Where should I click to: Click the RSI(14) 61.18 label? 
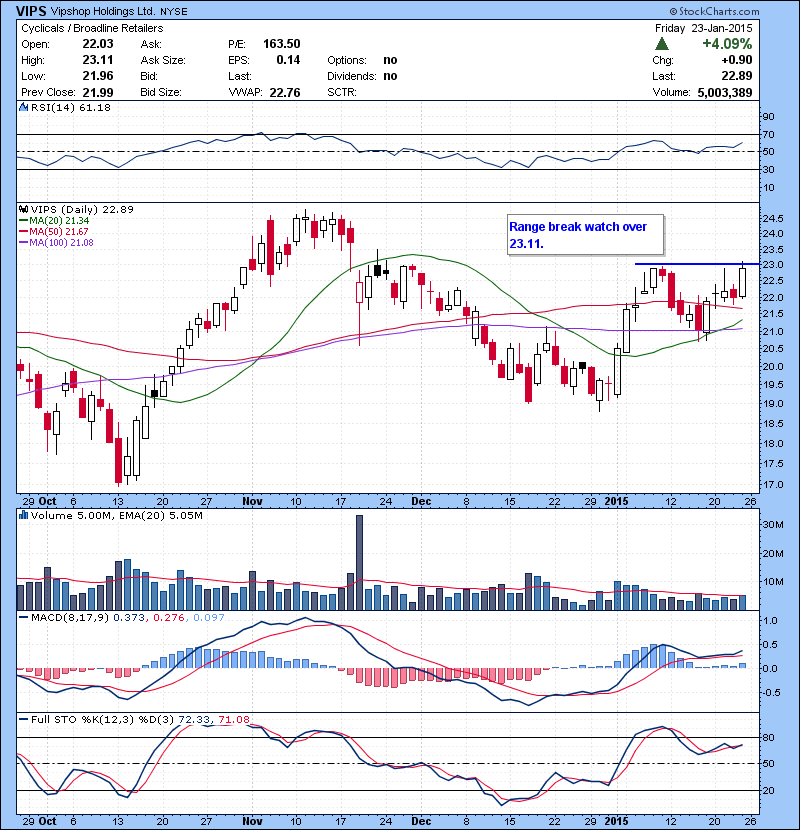pos(71,107)
